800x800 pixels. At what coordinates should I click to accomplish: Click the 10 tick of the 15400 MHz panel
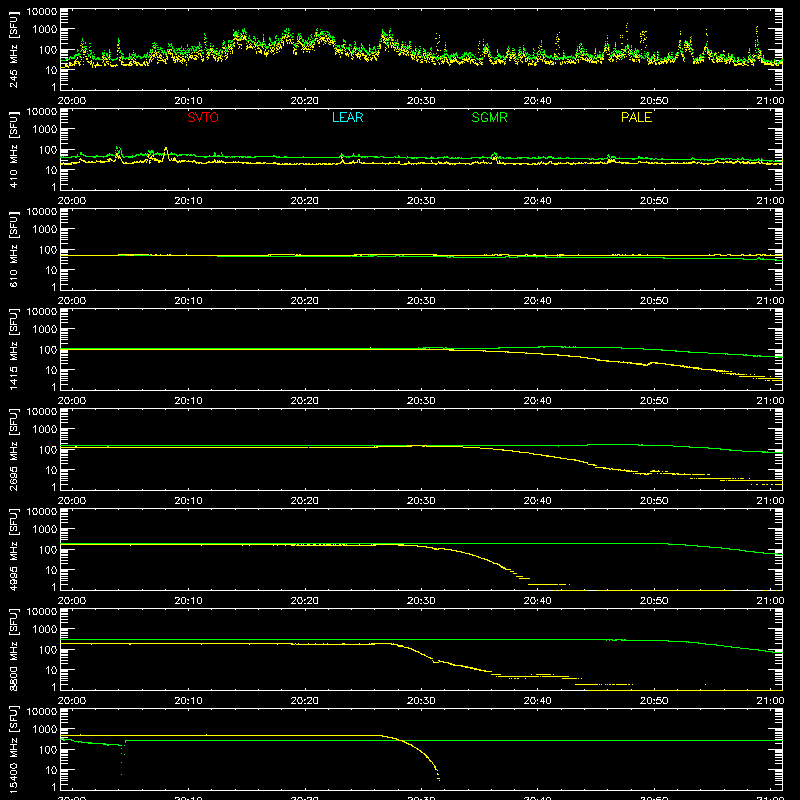pyautogui.click(x=51, y=770)
